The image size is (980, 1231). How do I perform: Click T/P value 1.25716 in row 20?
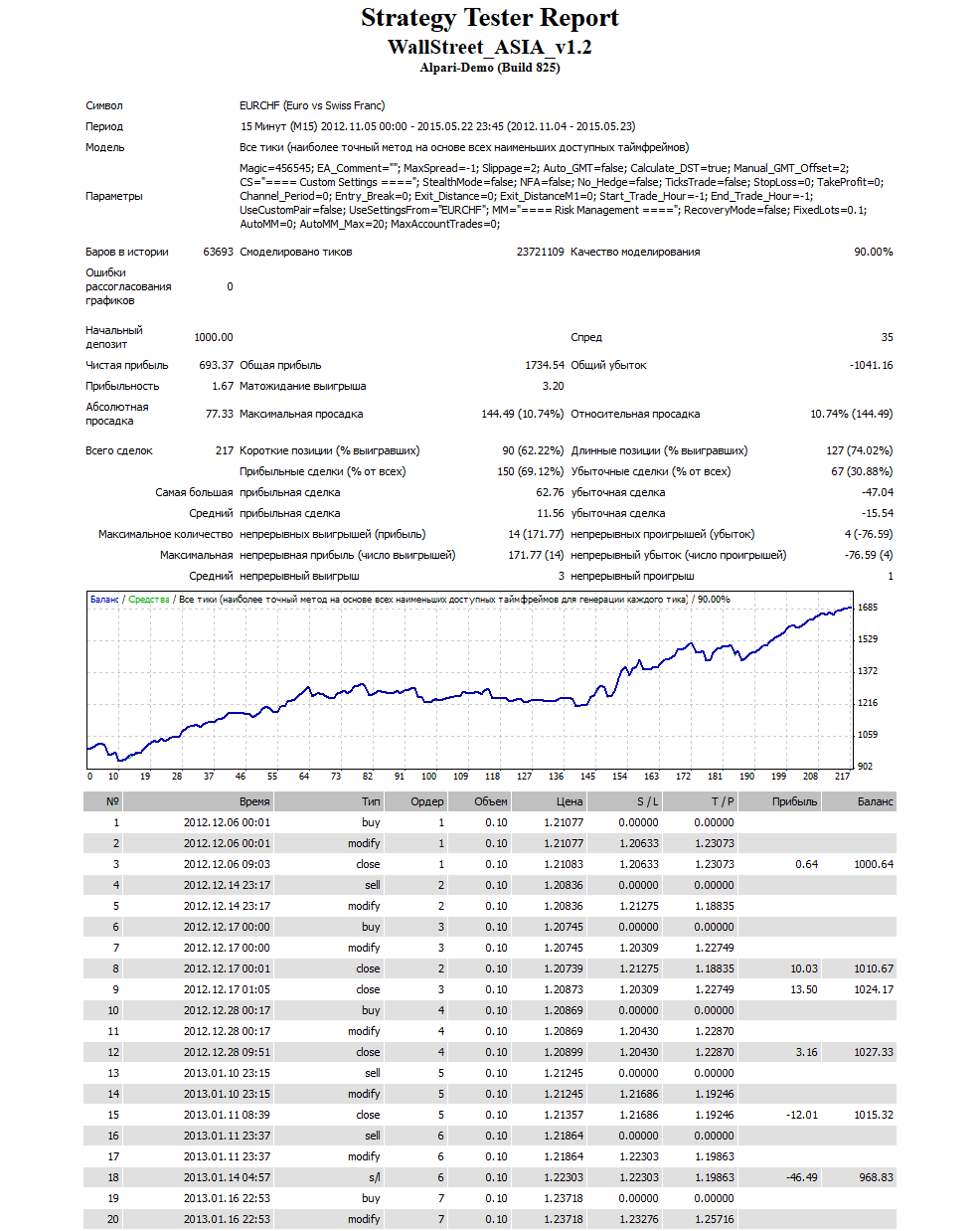[714, 1219]
